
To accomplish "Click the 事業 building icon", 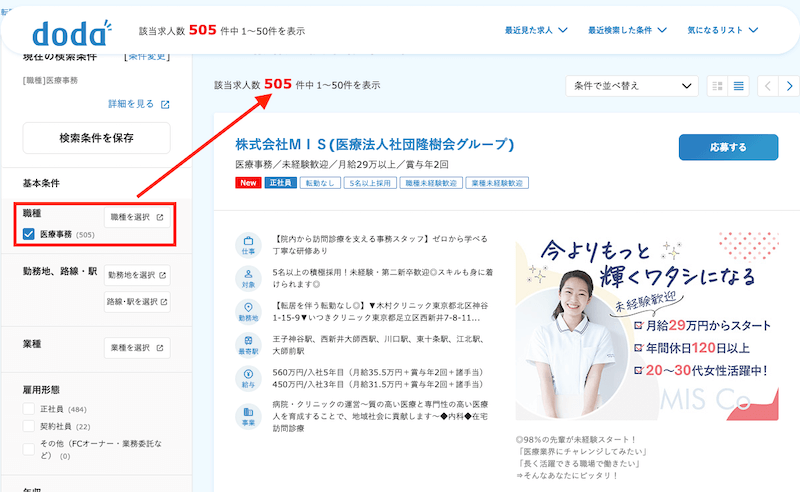I will point(248,416).
